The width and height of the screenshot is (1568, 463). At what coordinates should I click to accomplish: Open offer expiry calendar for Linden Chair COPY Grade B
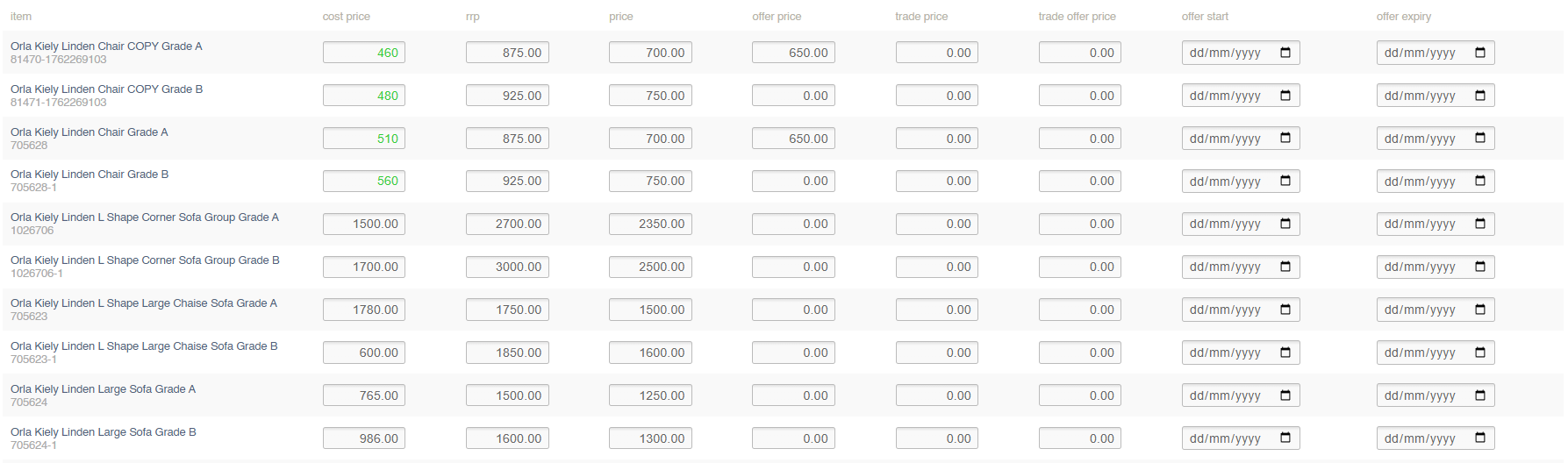click(x=1480, y=96)
